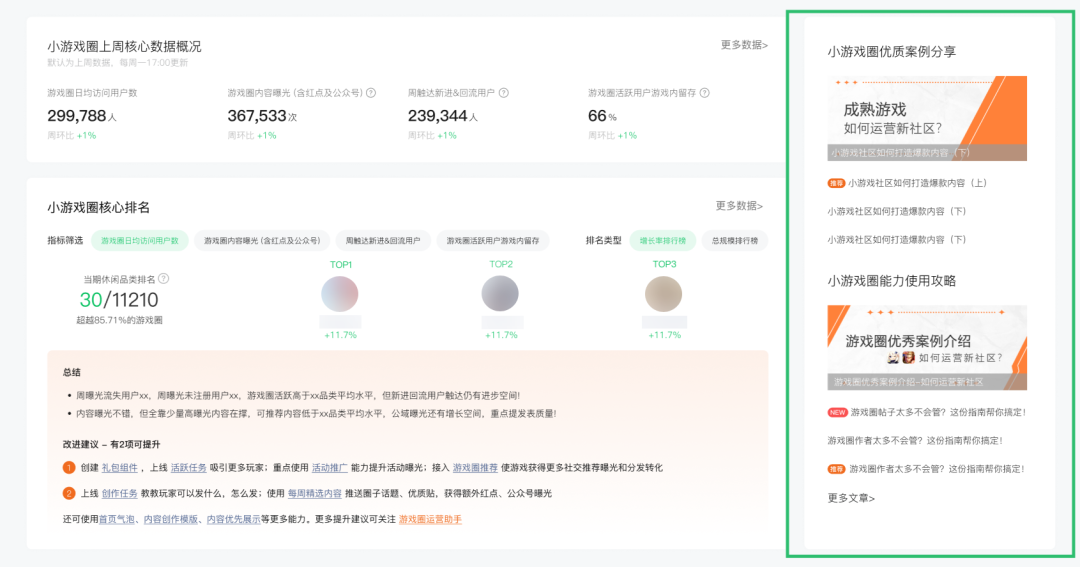The width and height of the screenshot is (1080, 567).
Task: Open the TOP2 game avatar
Action: (500, 294)
